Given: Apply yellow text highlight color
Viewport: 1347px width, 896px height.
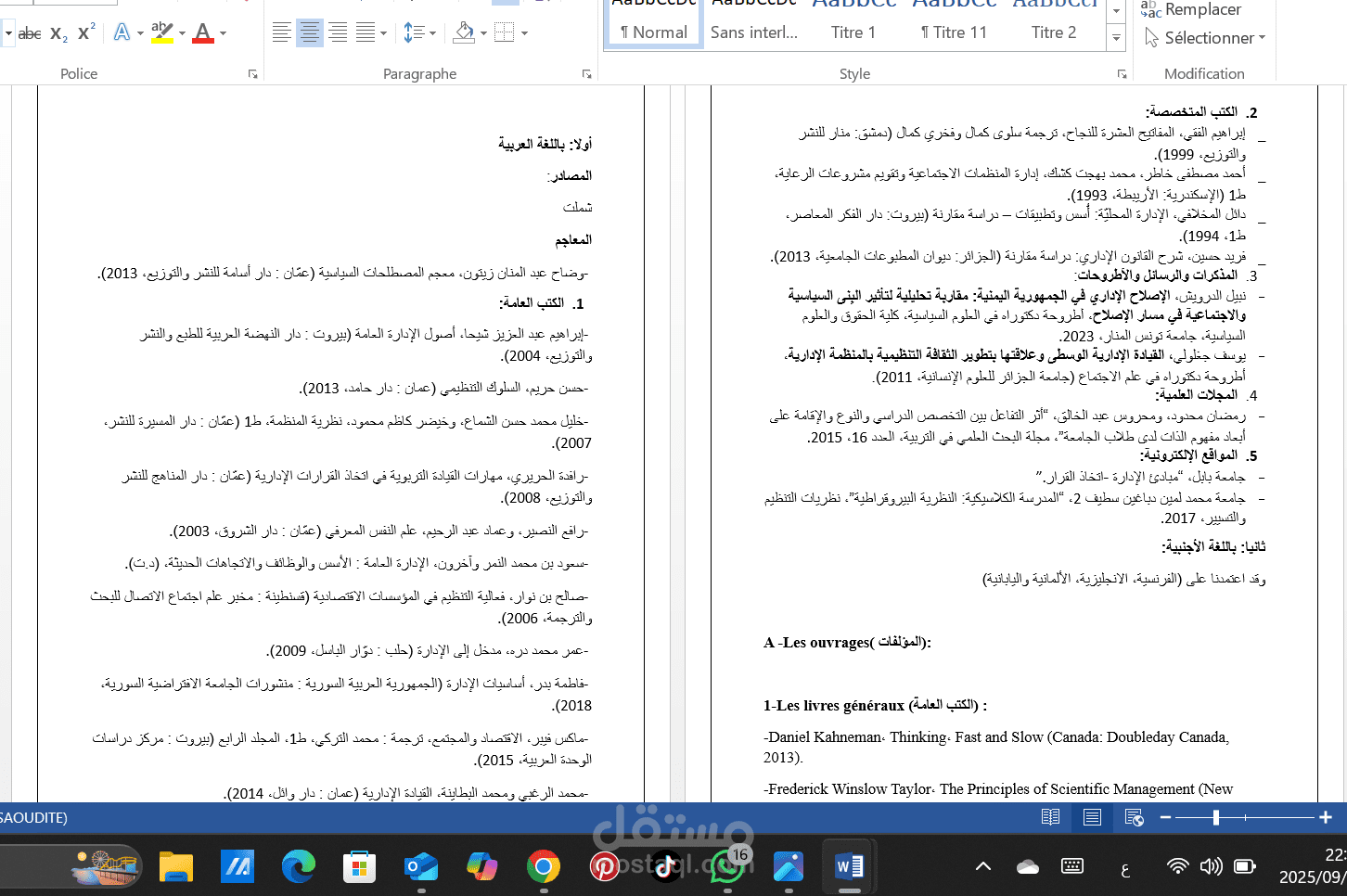Looking at the screenshot, I should point(162,33).
